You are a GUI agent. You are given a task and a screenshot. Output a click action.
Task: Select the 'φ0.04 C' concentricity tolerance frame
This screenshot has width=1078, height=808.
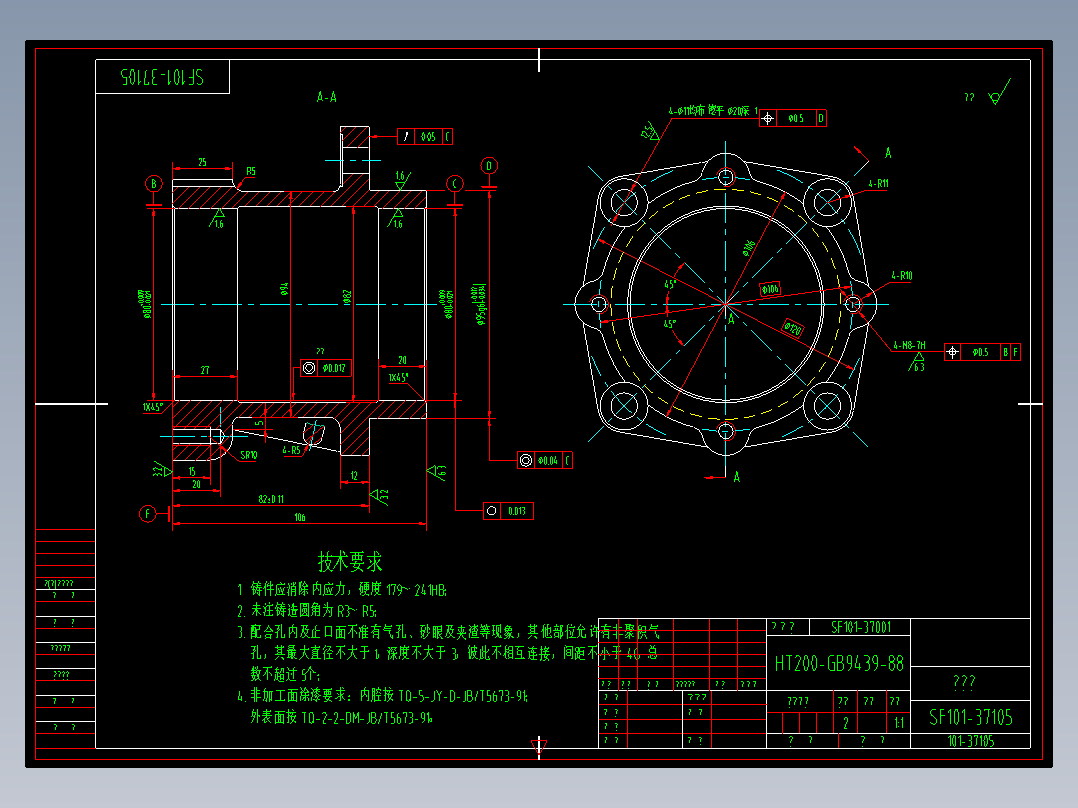coord(544,460)
